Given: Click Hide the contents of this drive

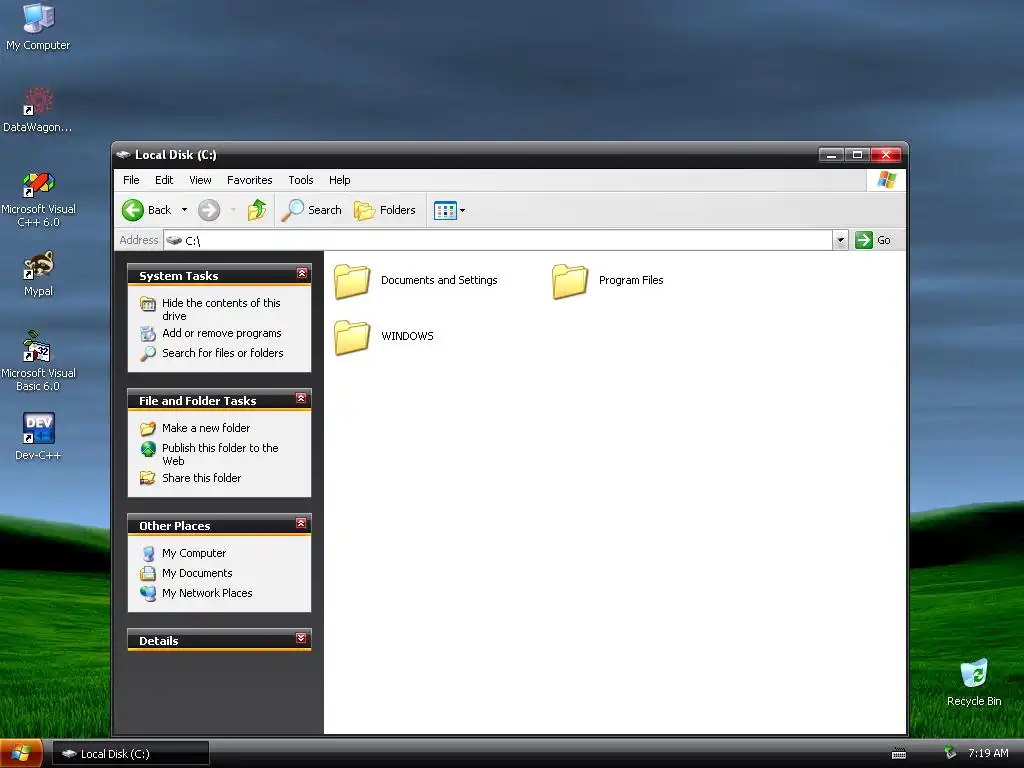Looking at the screenshot, I should coord(221,310).
